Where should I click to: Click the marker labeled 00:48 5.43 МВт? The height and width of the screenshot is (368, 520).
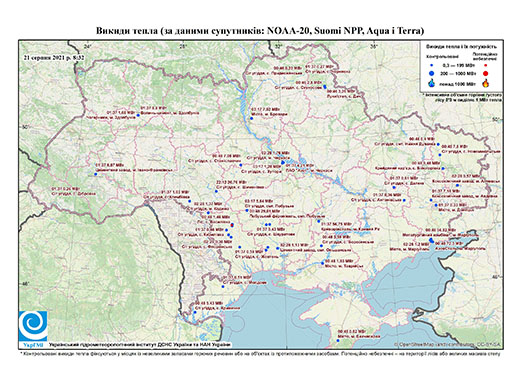(195, 312)
